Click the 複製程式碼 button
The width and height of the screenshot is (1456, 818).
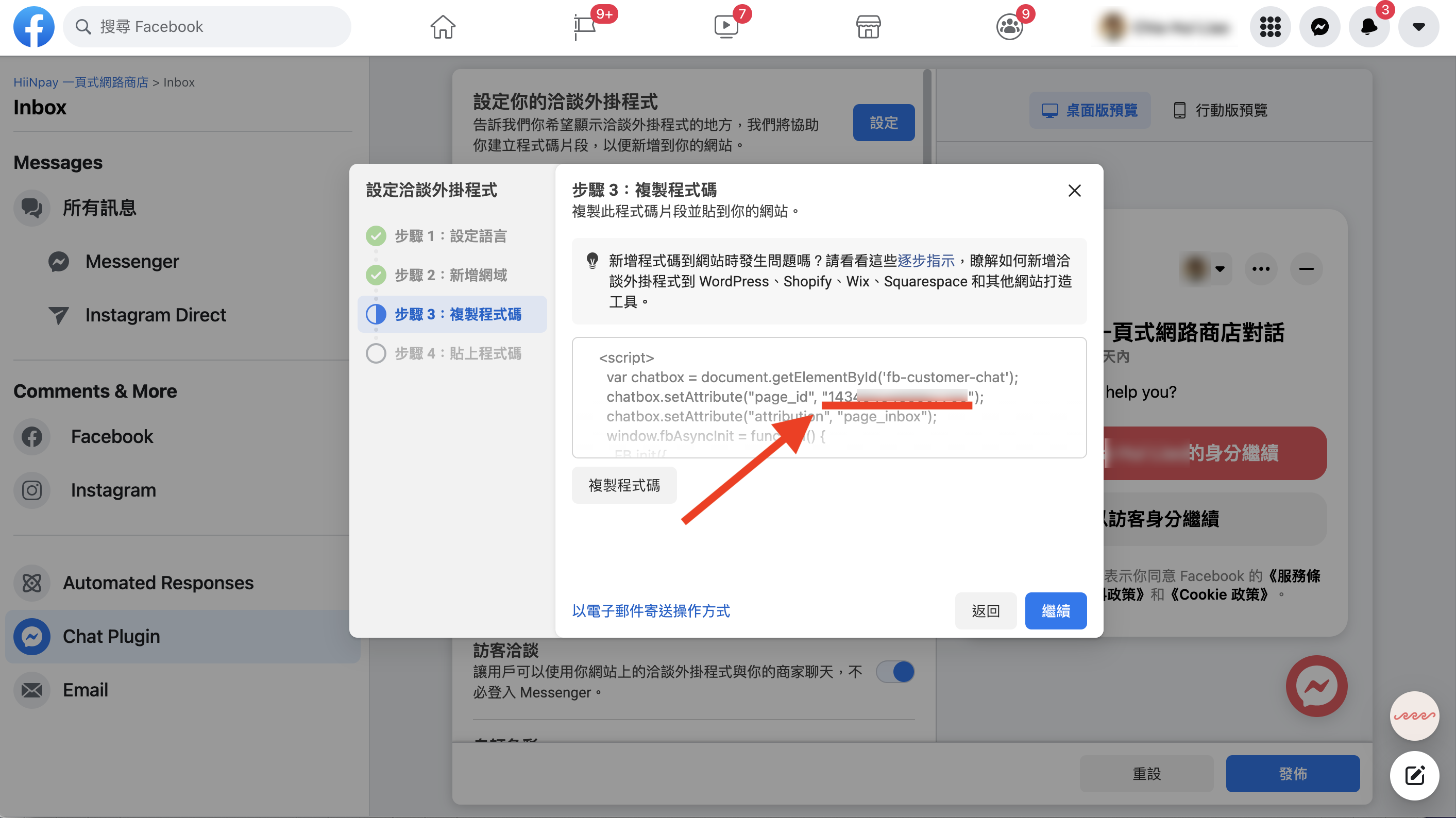(x=624, y=485)
